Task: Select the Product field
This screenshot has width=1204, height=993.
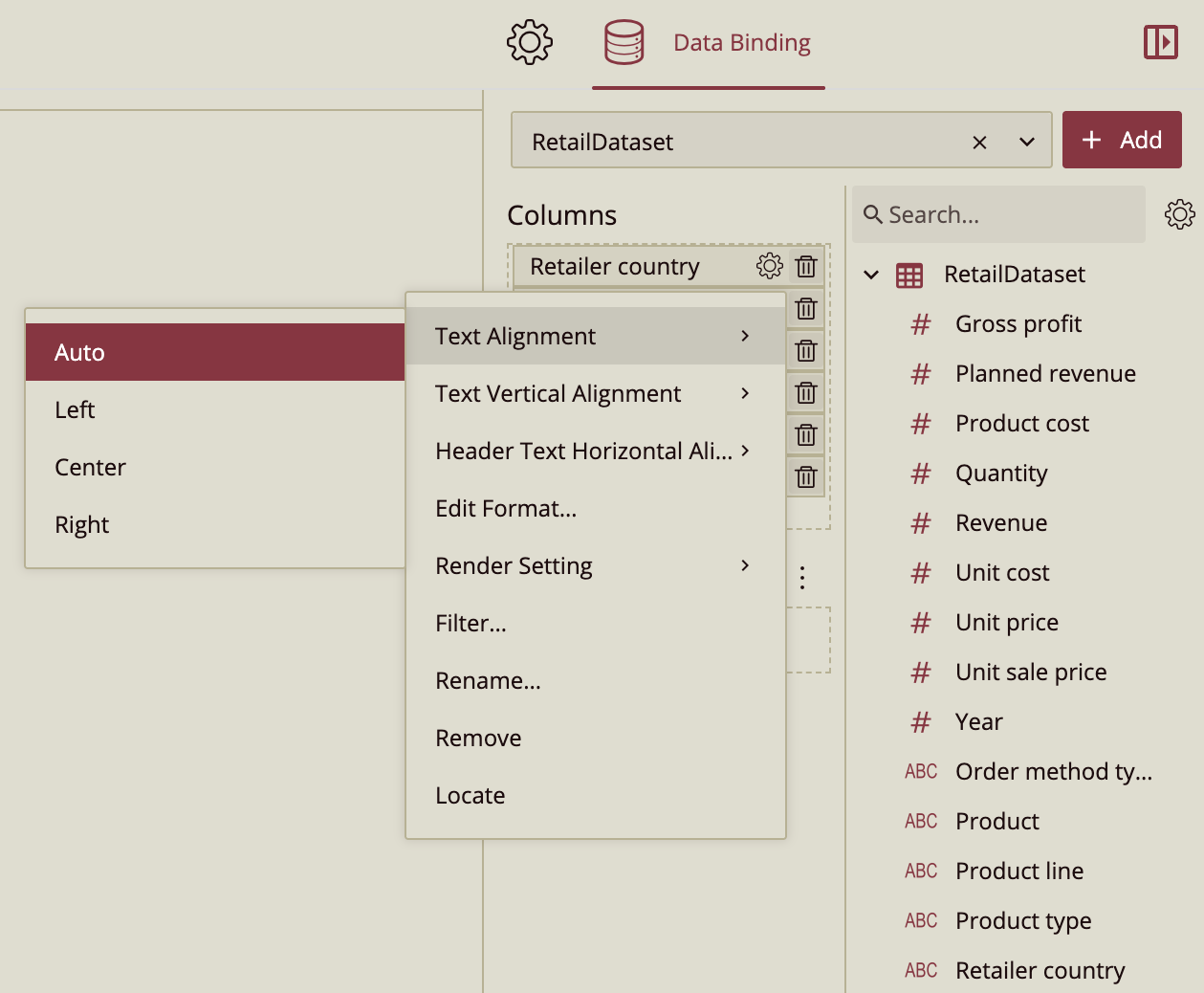Action: pos(997,822)
